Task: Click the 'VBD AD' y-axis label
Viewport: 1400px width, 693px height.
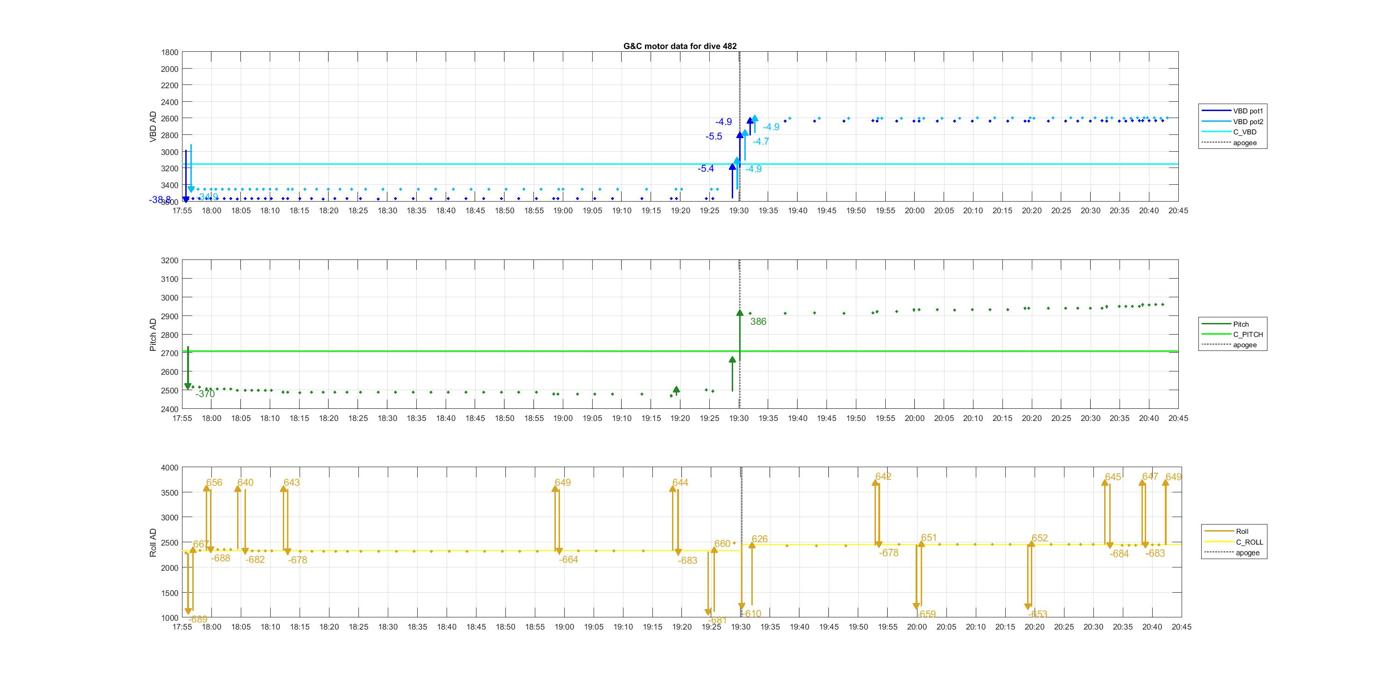Action: tap(154, 126)
